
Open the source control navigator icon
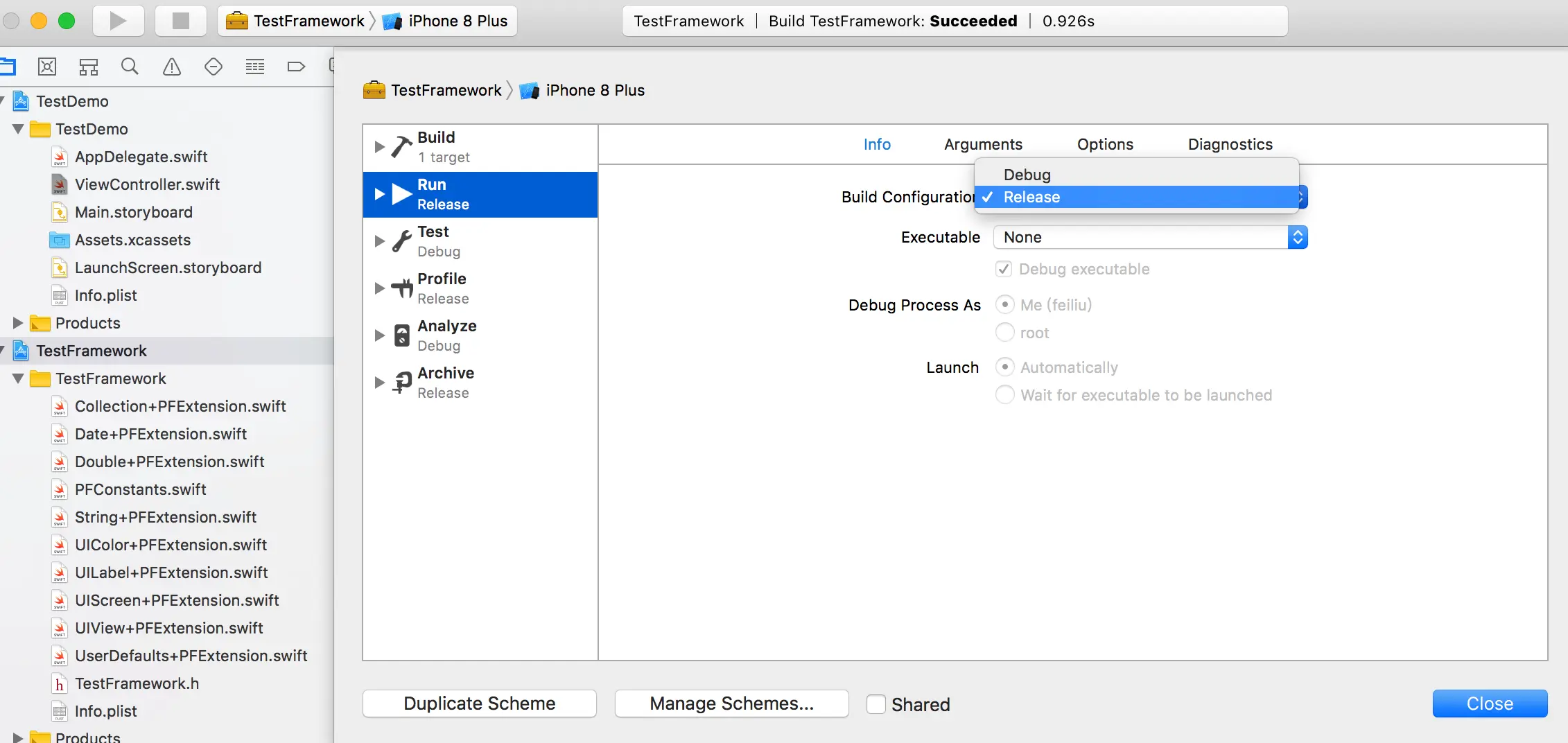(x=47, y=67)
